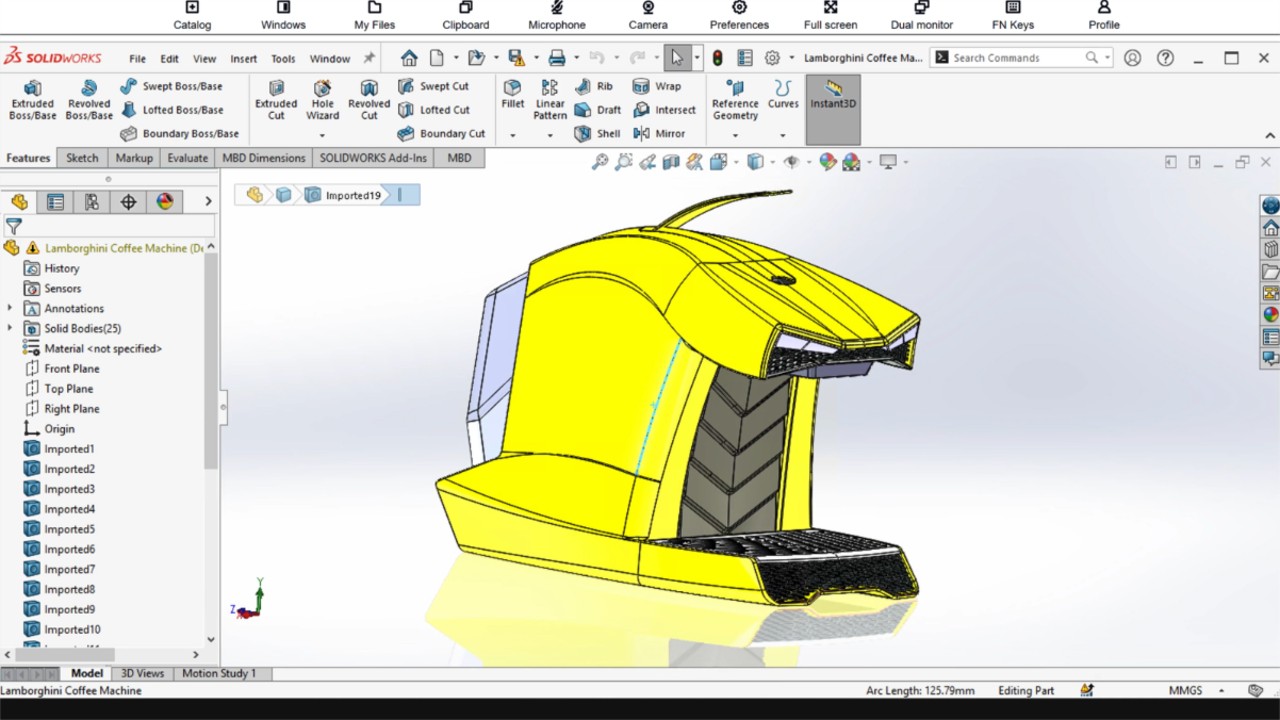Click the Rebuild traffic light icon

[x=717, y=58]
